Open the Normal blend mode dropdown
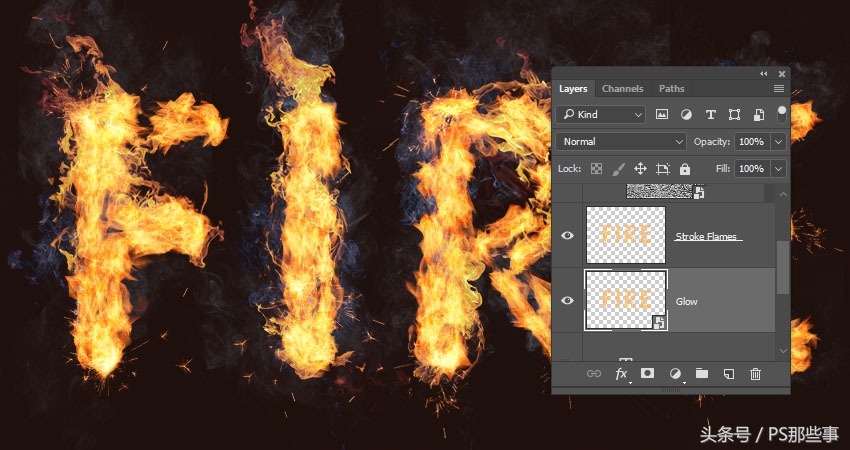The image size is (850, 450). [621, 142]
